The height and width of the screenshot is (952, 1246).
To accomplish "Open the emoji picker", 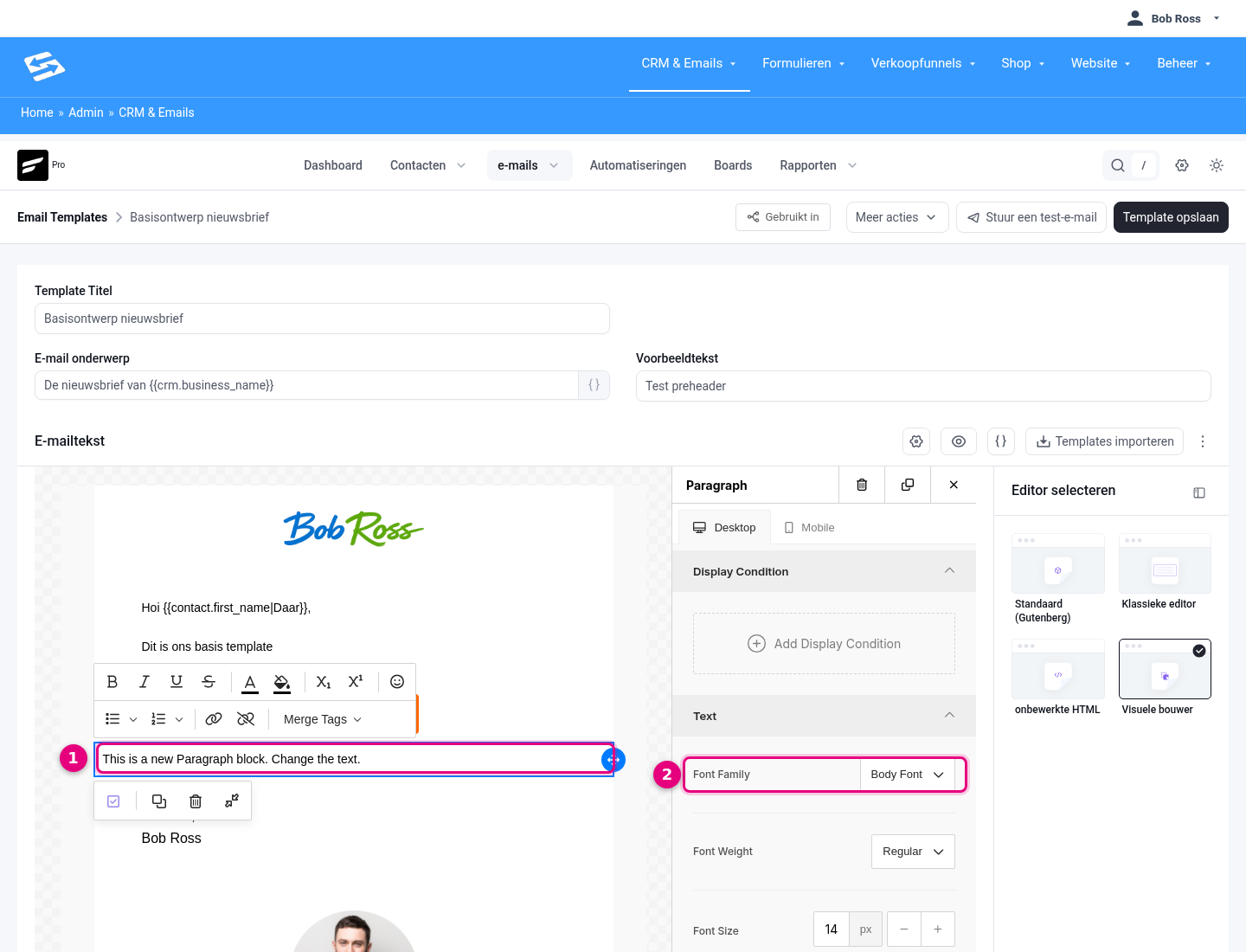I will 397,682.
